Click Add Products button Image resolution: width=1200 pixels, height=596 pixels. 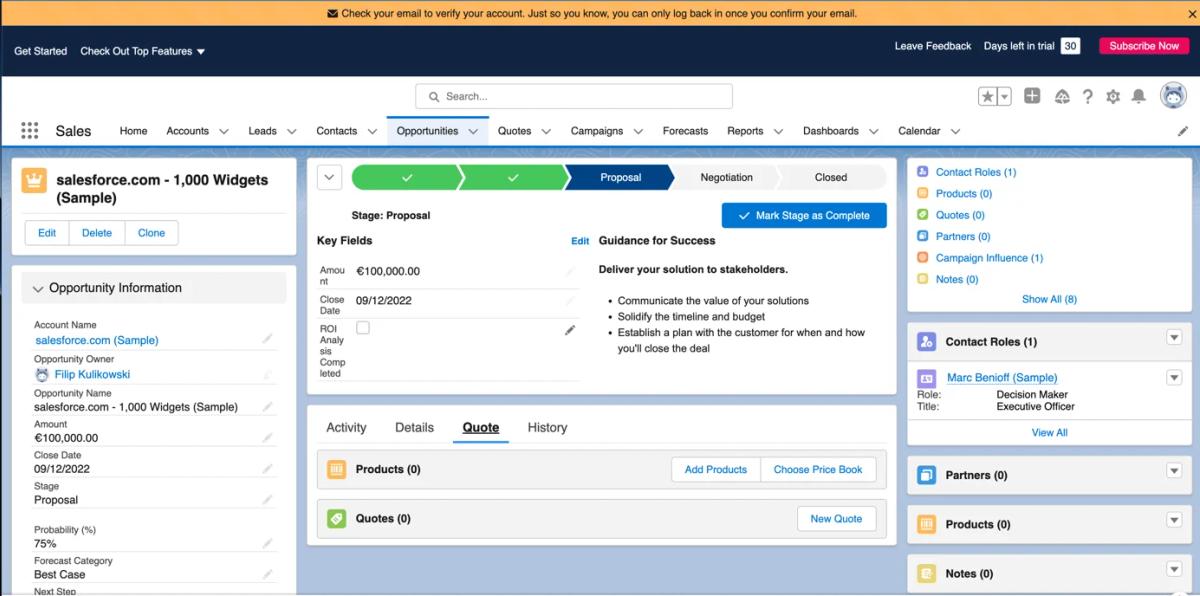[x=716, y=469]
